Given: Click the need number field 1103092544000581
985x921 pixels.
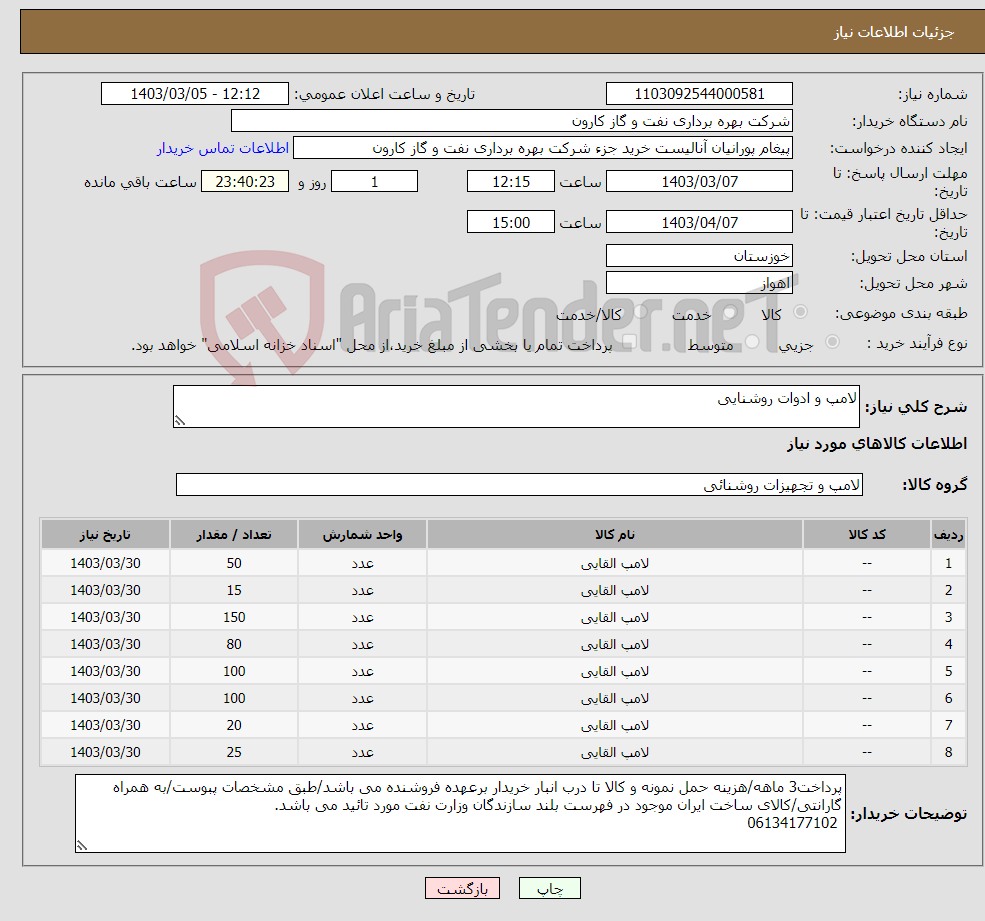Looking at the screenshot, I should (699, 94).
